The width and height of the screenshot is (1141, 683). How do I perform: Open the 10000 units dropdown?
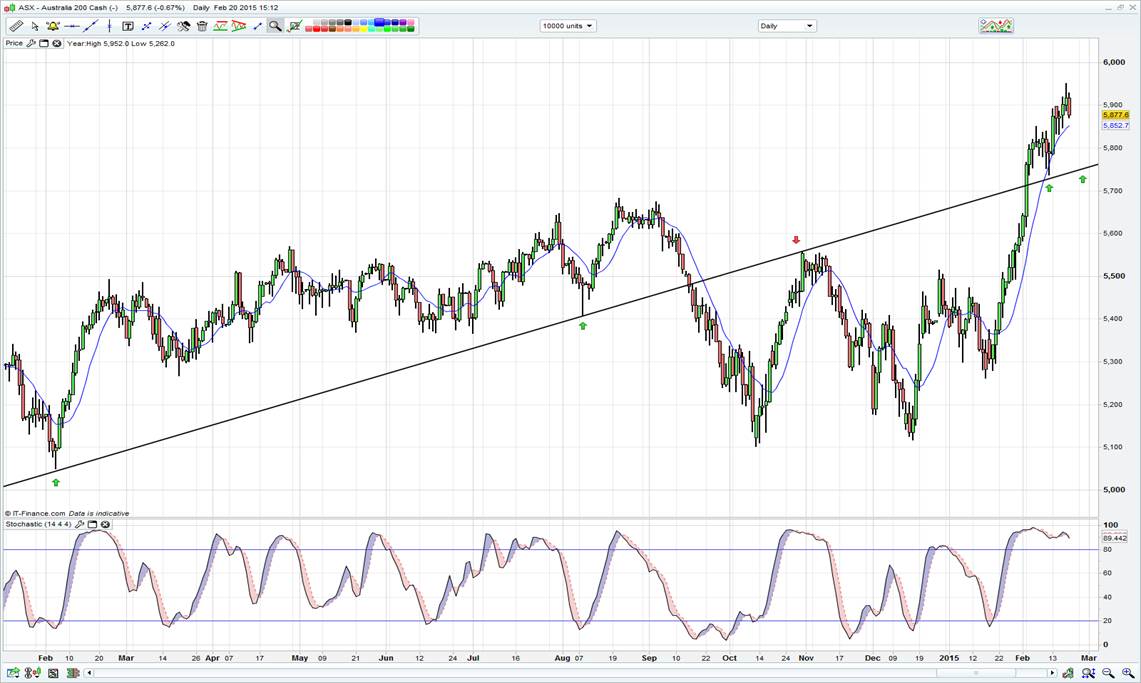tap(567, 26)
